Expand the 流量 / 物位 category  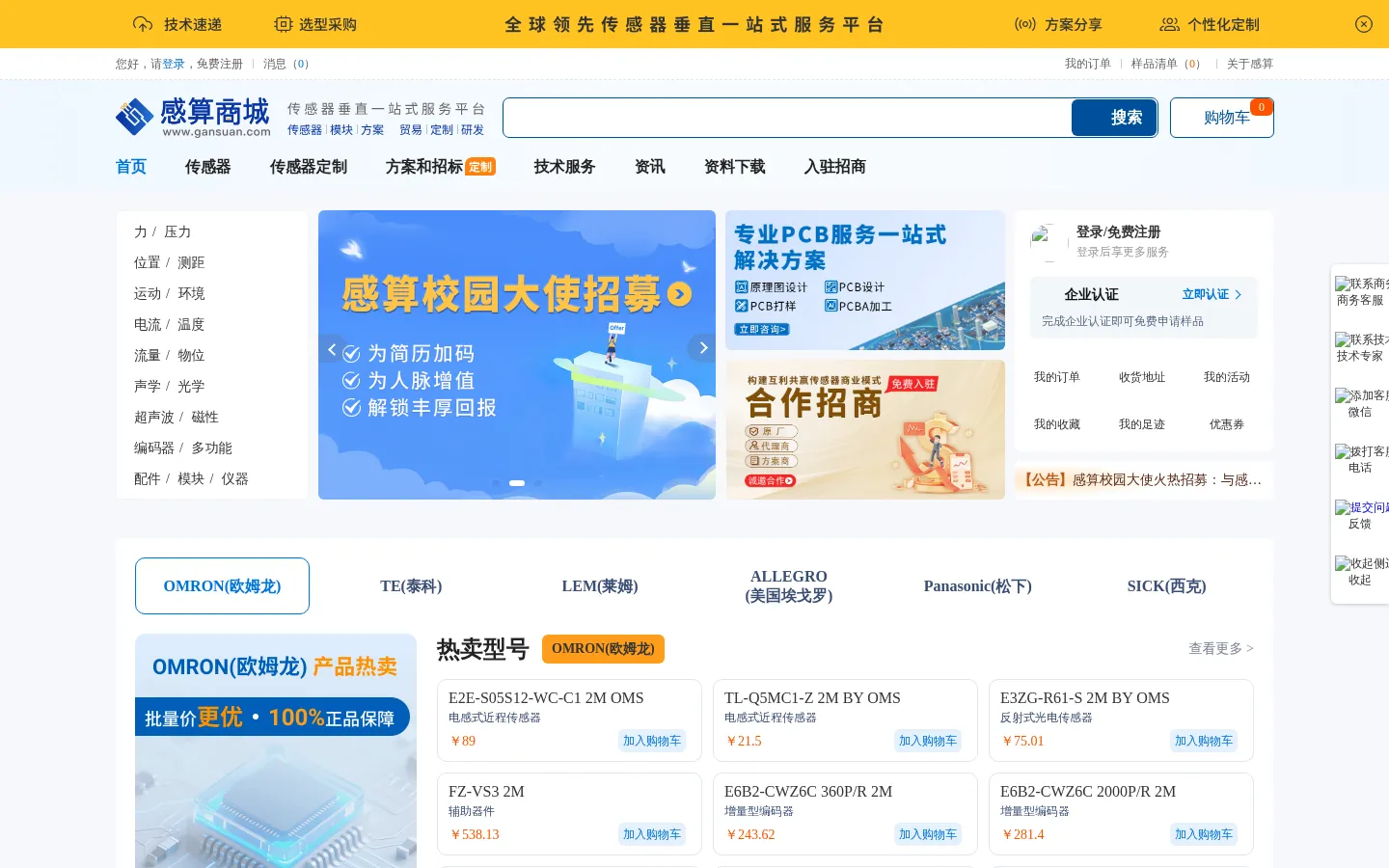click(170, 355)
